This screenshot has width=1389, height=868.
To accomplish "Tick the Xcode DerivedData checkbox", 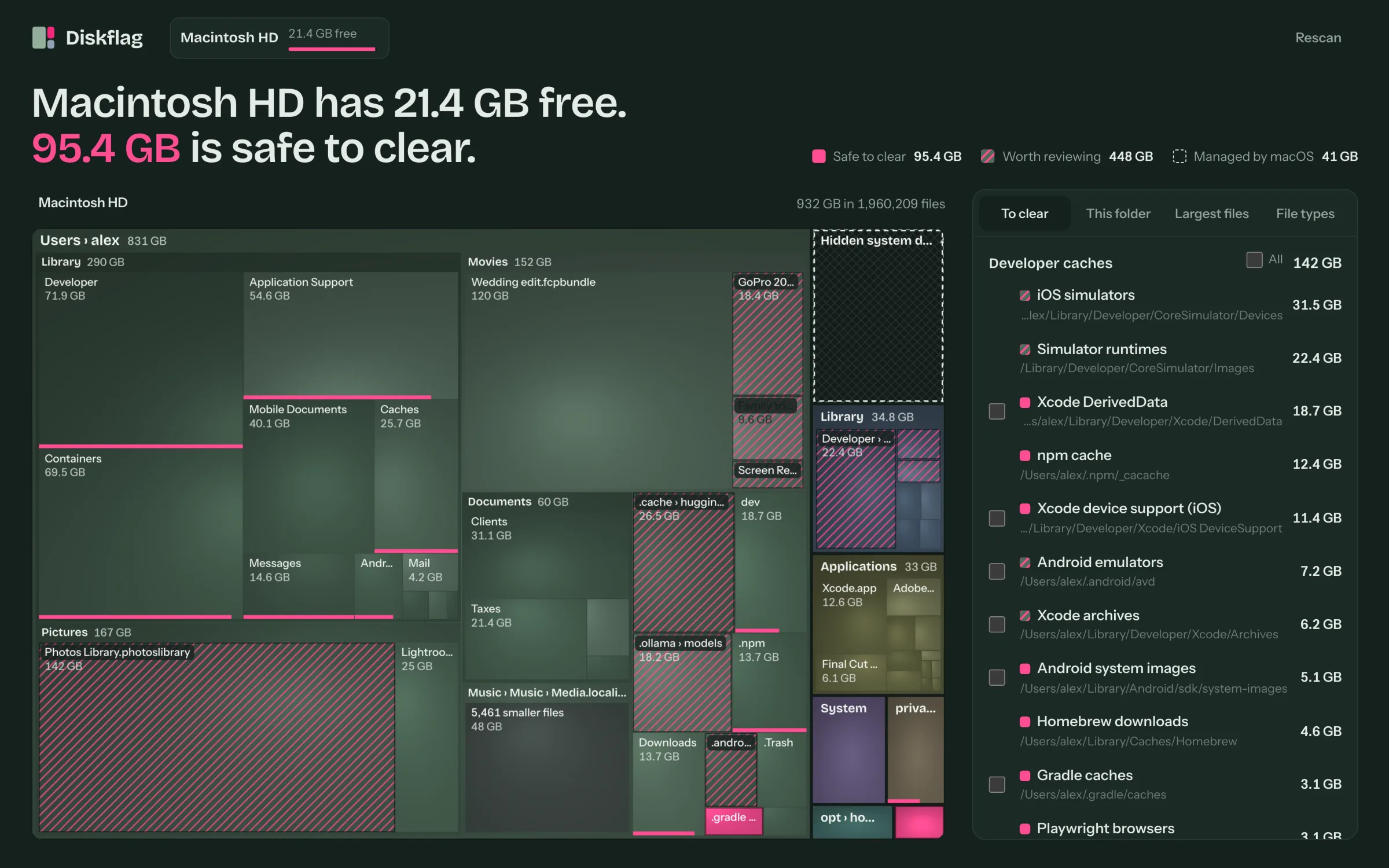I will [x=997, y=411].
